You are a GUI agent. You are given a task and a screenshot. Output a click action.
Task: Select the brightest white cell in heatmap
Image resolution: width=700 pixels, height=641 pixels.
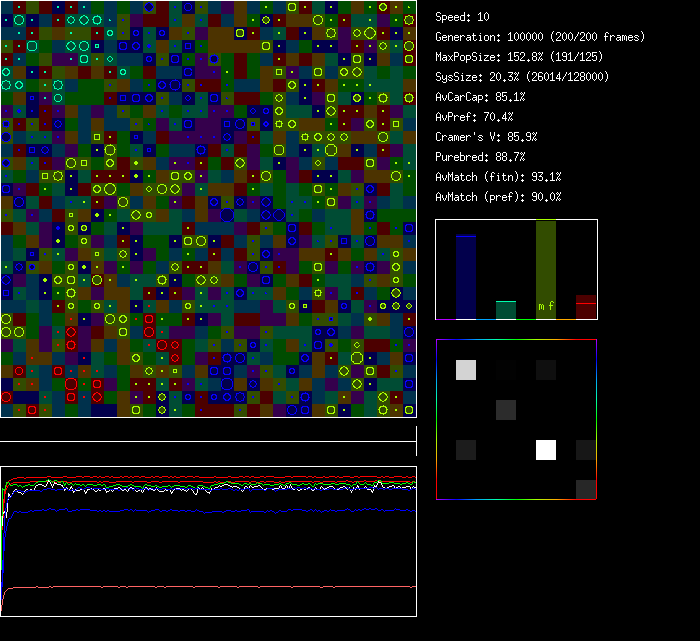546,450
